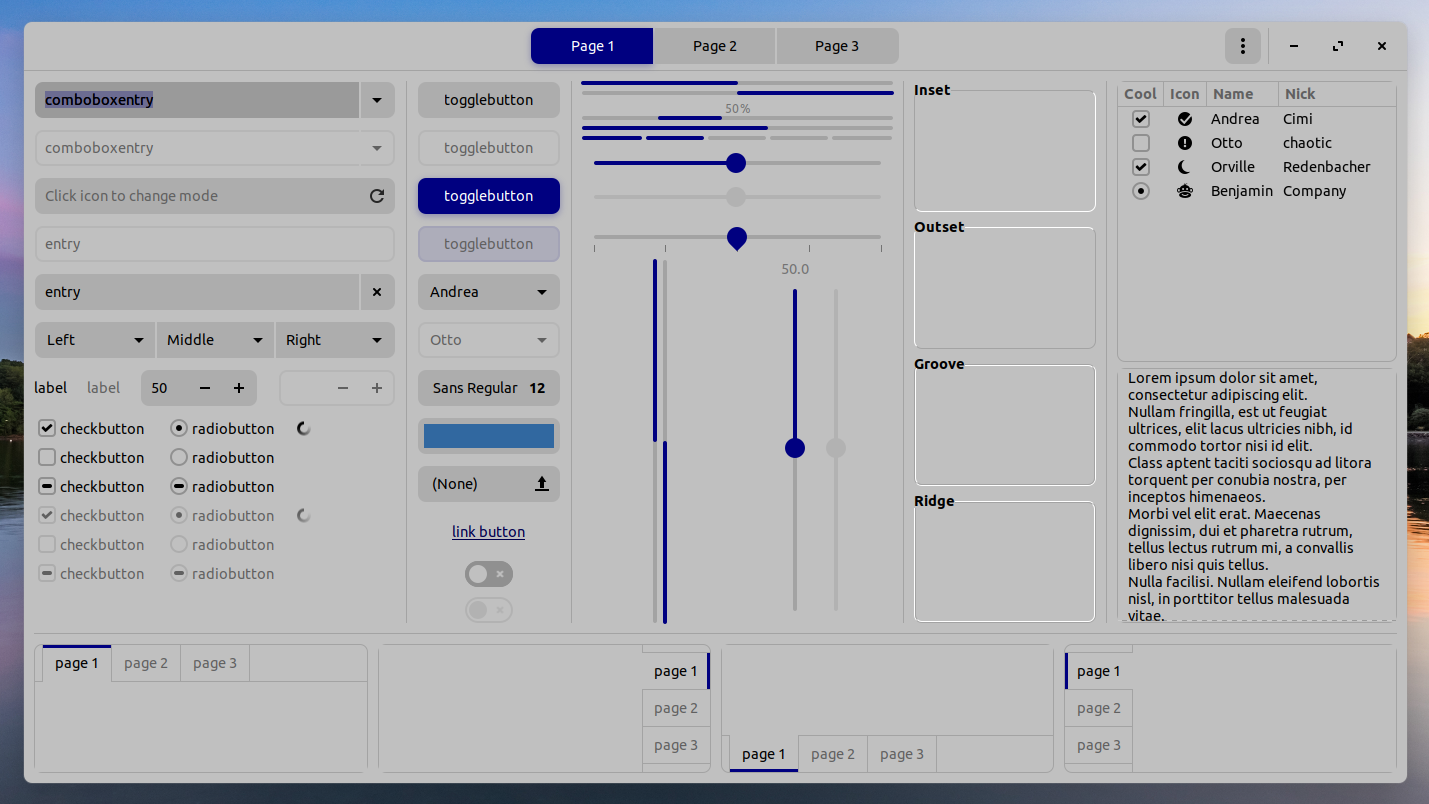Click the spinner icon next to first radiobutton

tap(302, 428)
